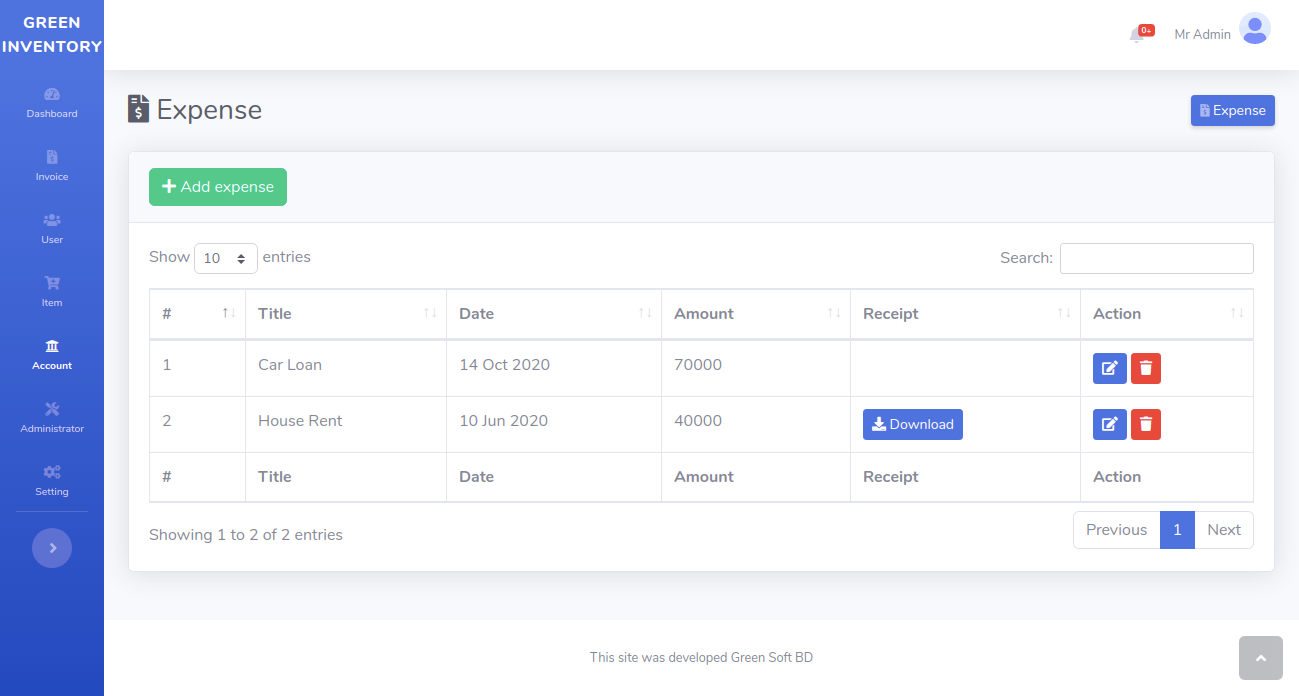This screenshot has width=1299, height=696.
Task: Click the green Add expense button
Action: [218, 187]
